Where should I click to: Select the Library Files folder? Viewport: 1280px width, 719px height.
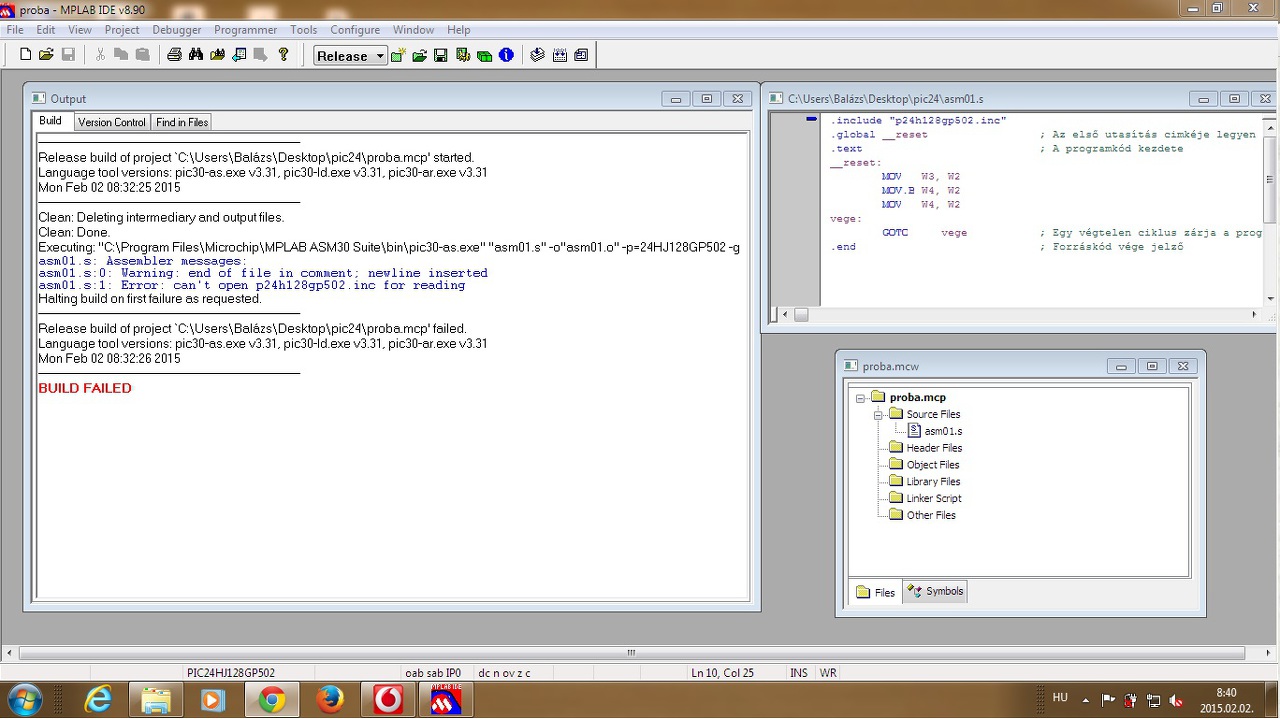(933, 482)
